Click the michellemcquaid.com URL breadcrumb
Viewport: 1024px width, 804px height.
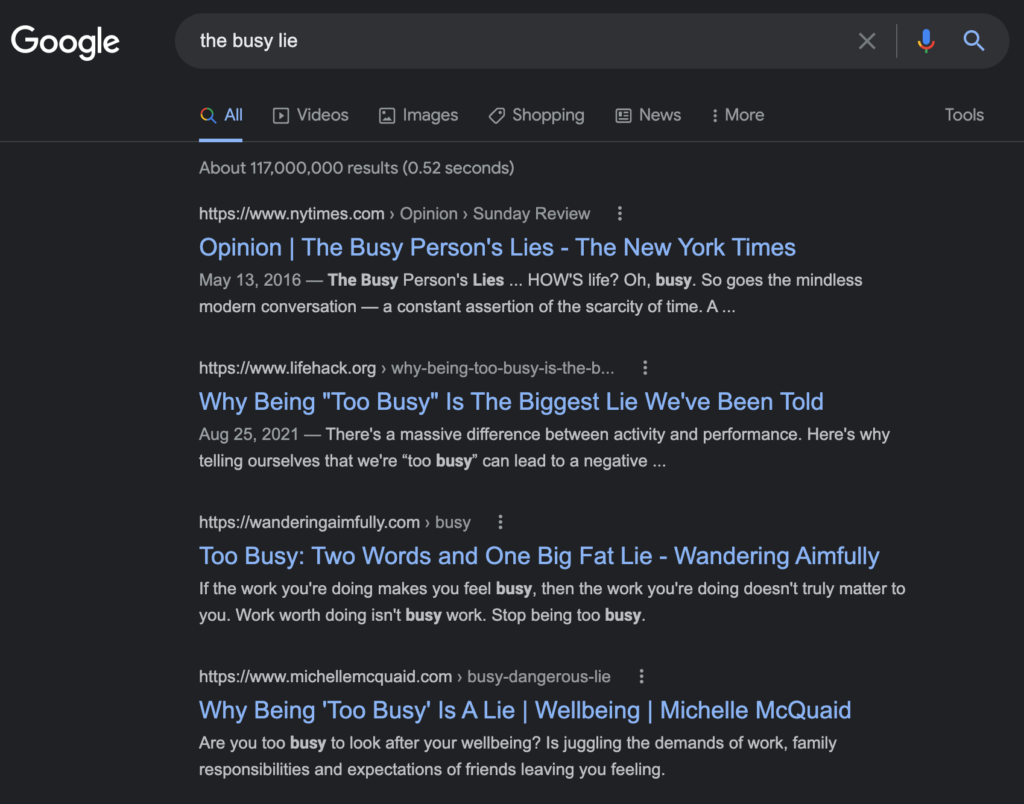(404, 676)
